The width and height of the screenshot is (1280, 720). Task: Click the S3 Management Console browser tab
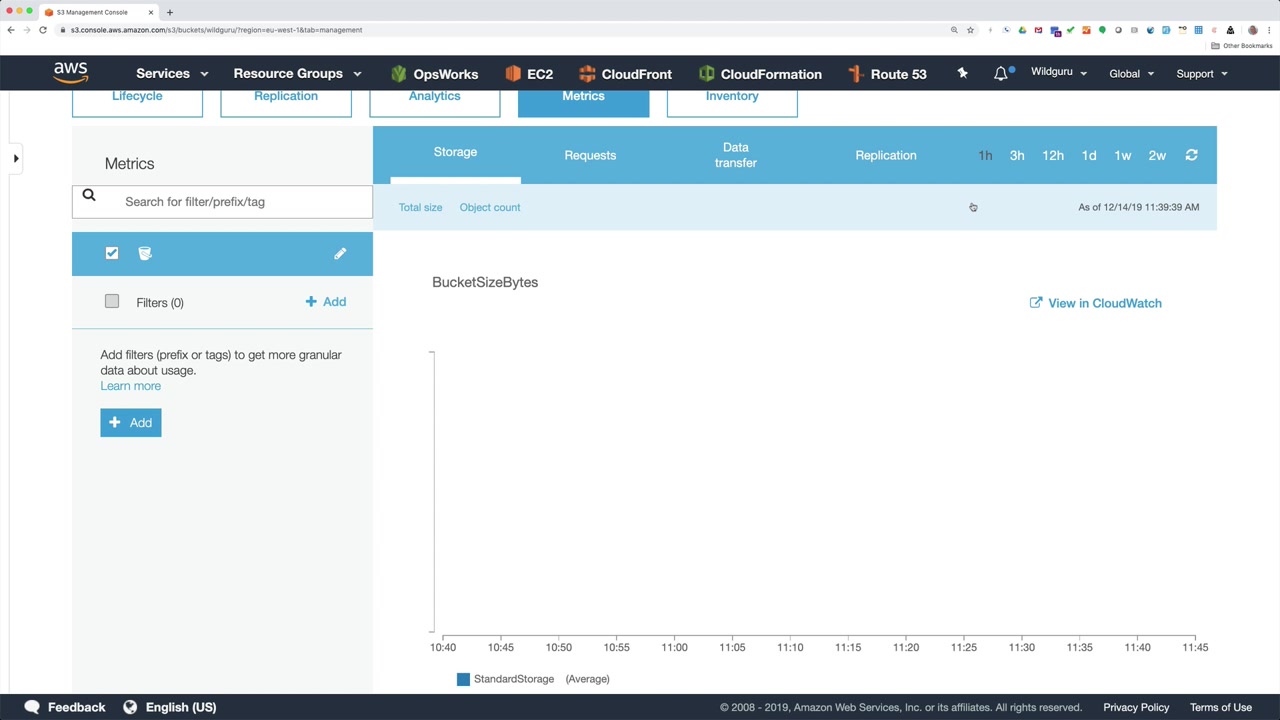97,12
